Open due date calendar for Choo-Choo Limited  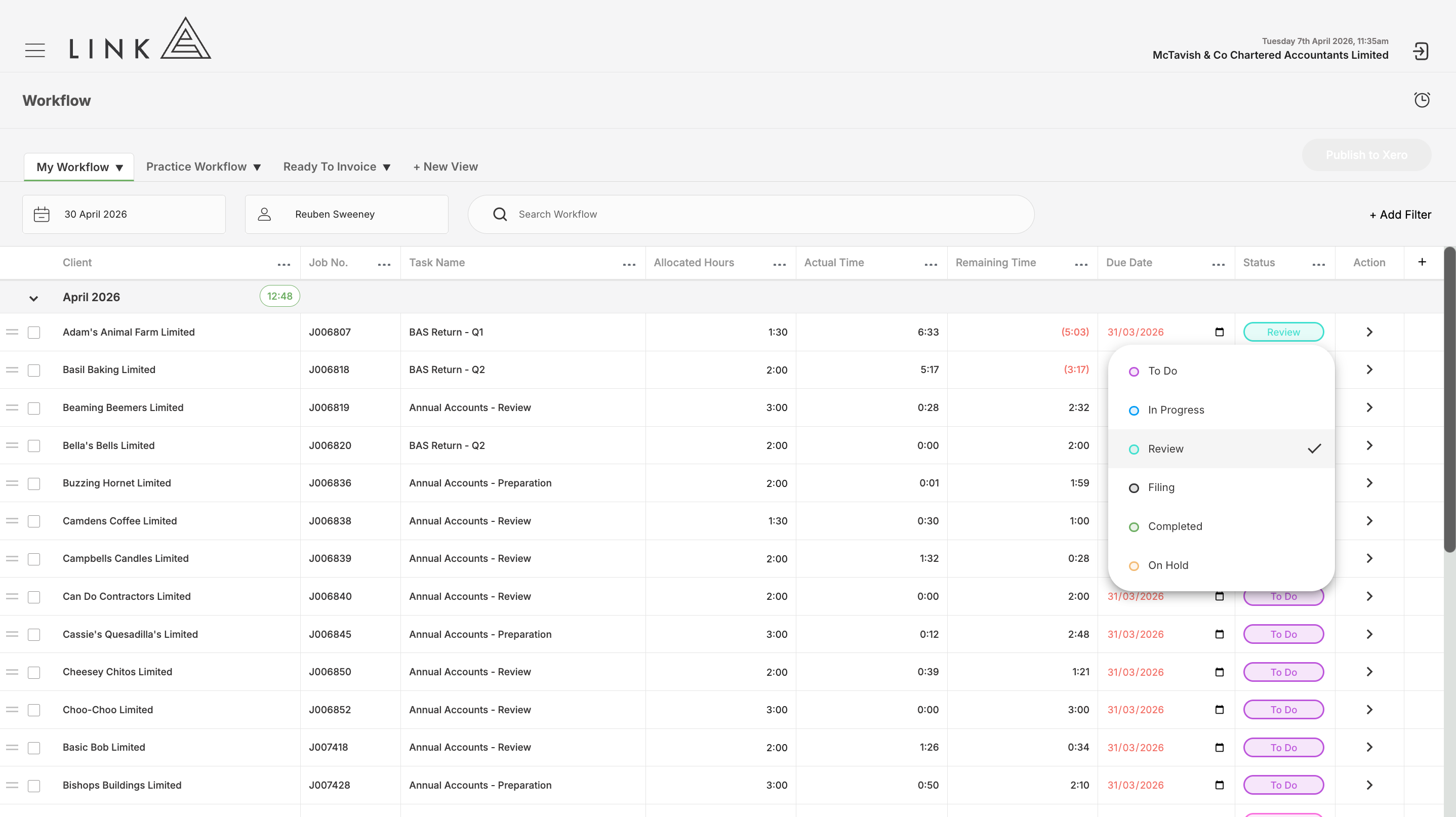(1219, 710)
